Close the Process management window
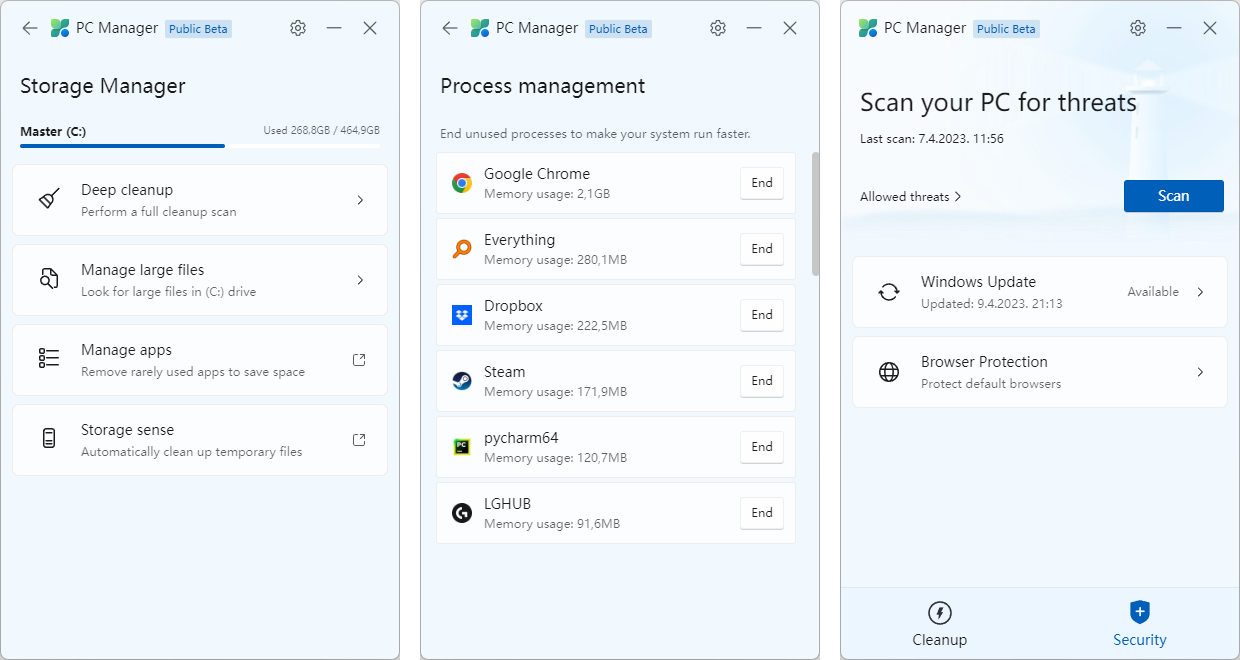Screen dimensions: 1240x660 (x=790, y=28)
